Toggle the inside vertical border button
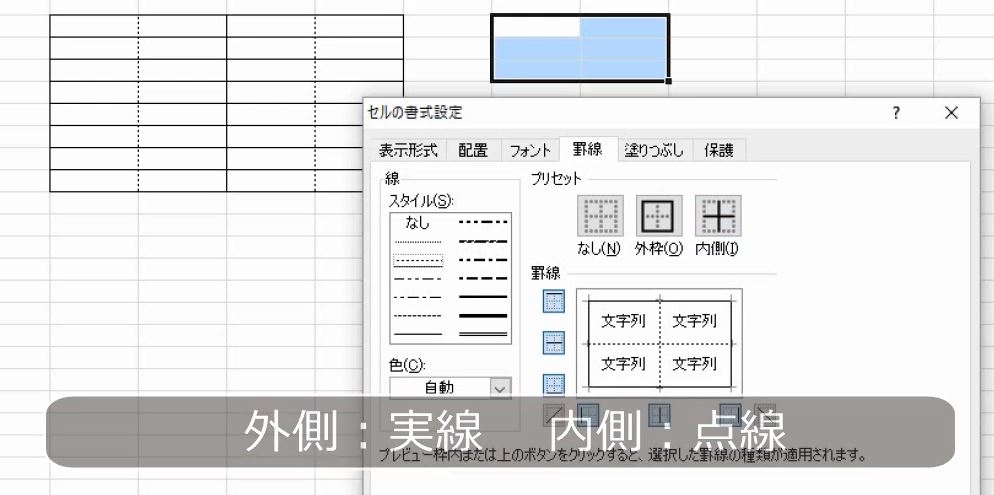The height and width of the screenshot is (495, 994). click(x=660, y=415)
